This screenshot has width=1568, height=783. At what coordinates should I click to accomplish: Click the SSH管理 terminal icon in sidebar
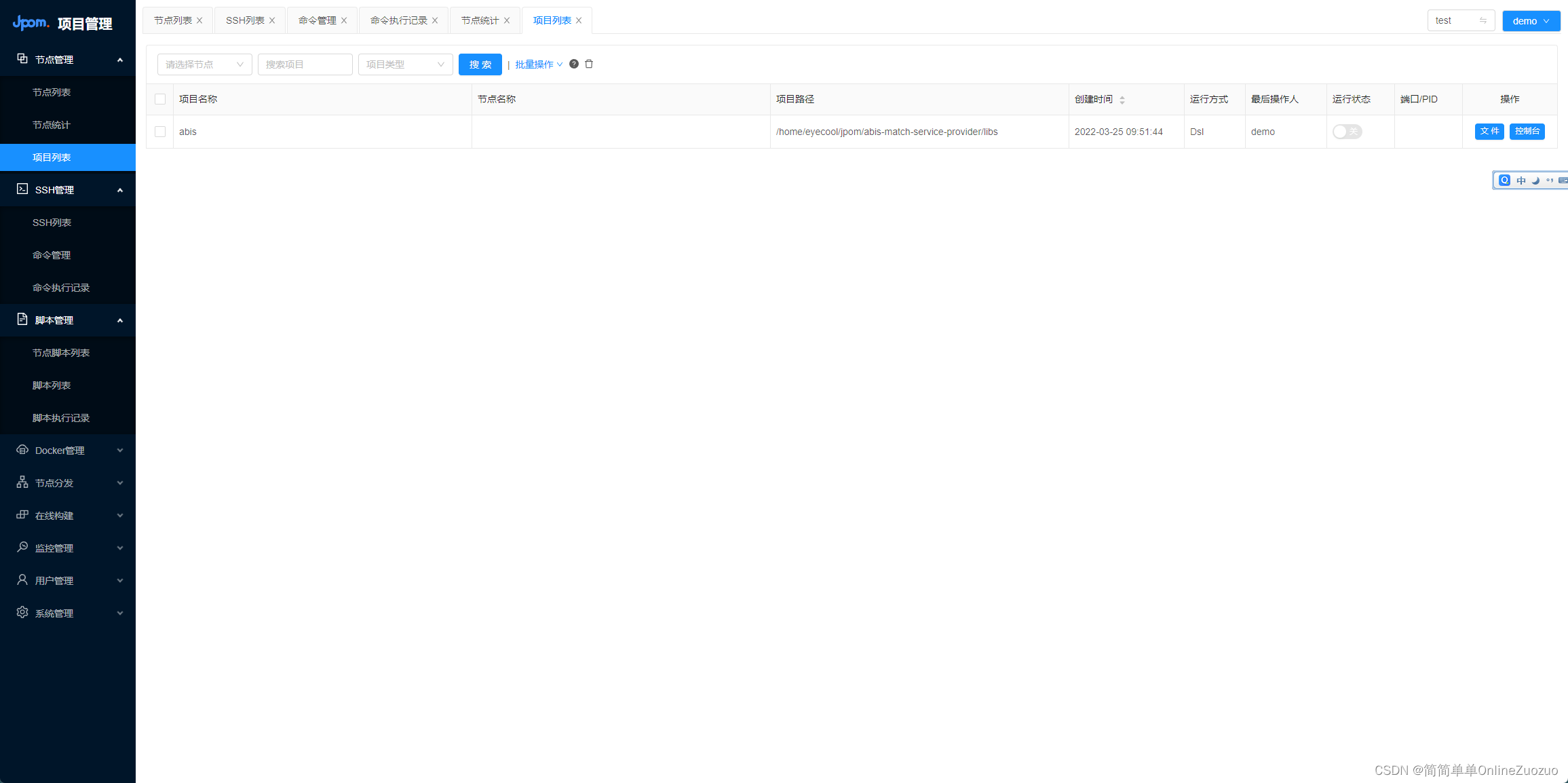pyautogui.click(x=22, y=189)
